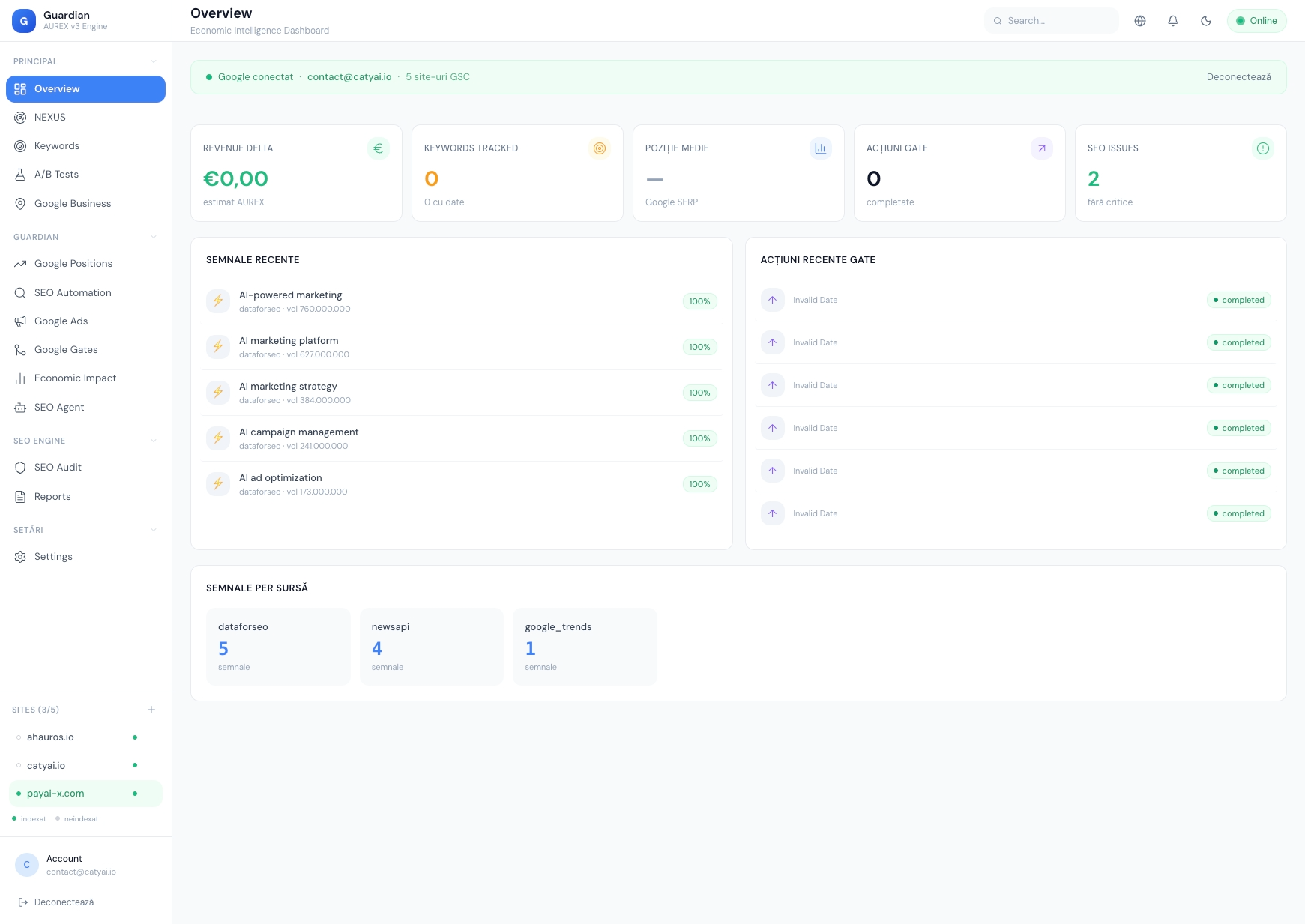Click the notification bell icon

1173,20
